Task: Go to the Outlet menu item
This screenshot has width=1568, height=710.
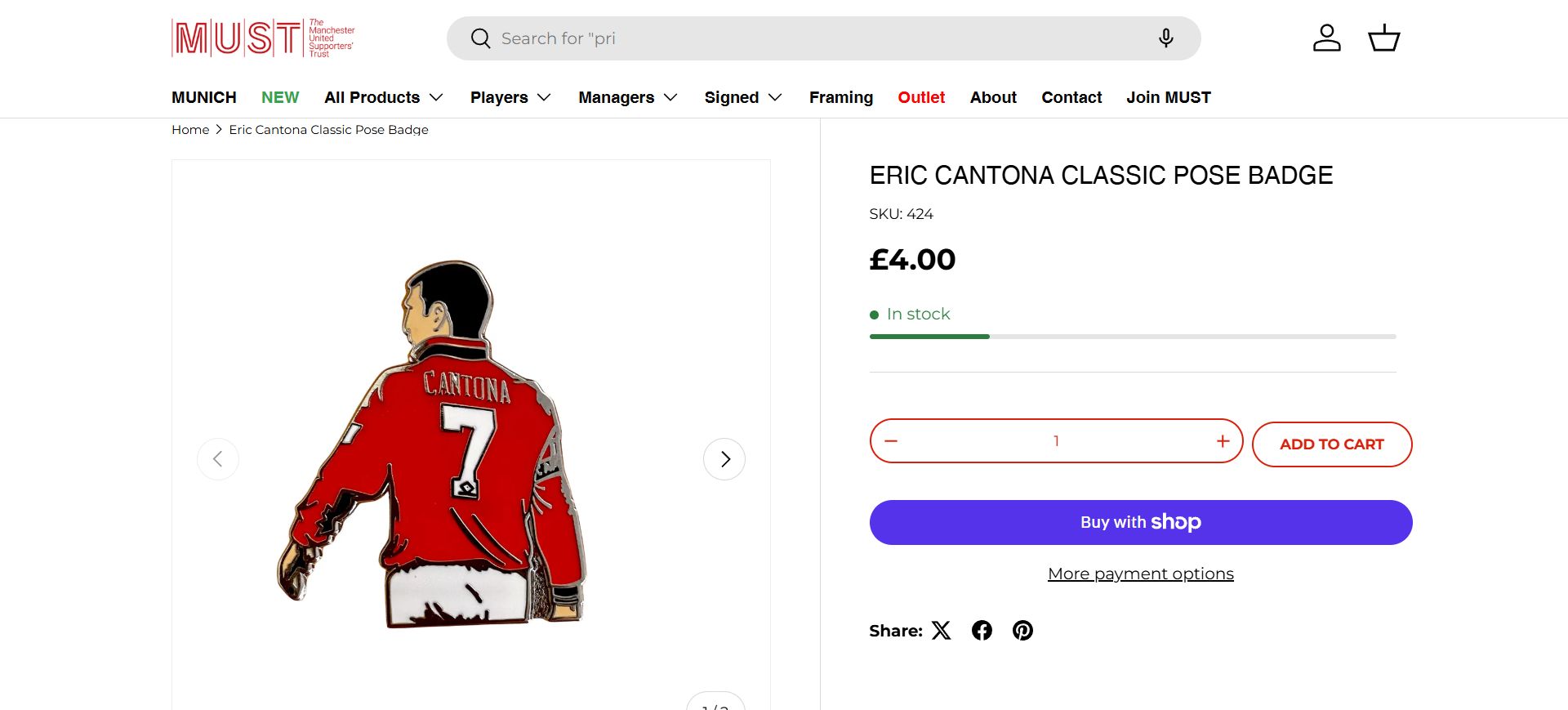Action: pos(921,98)
